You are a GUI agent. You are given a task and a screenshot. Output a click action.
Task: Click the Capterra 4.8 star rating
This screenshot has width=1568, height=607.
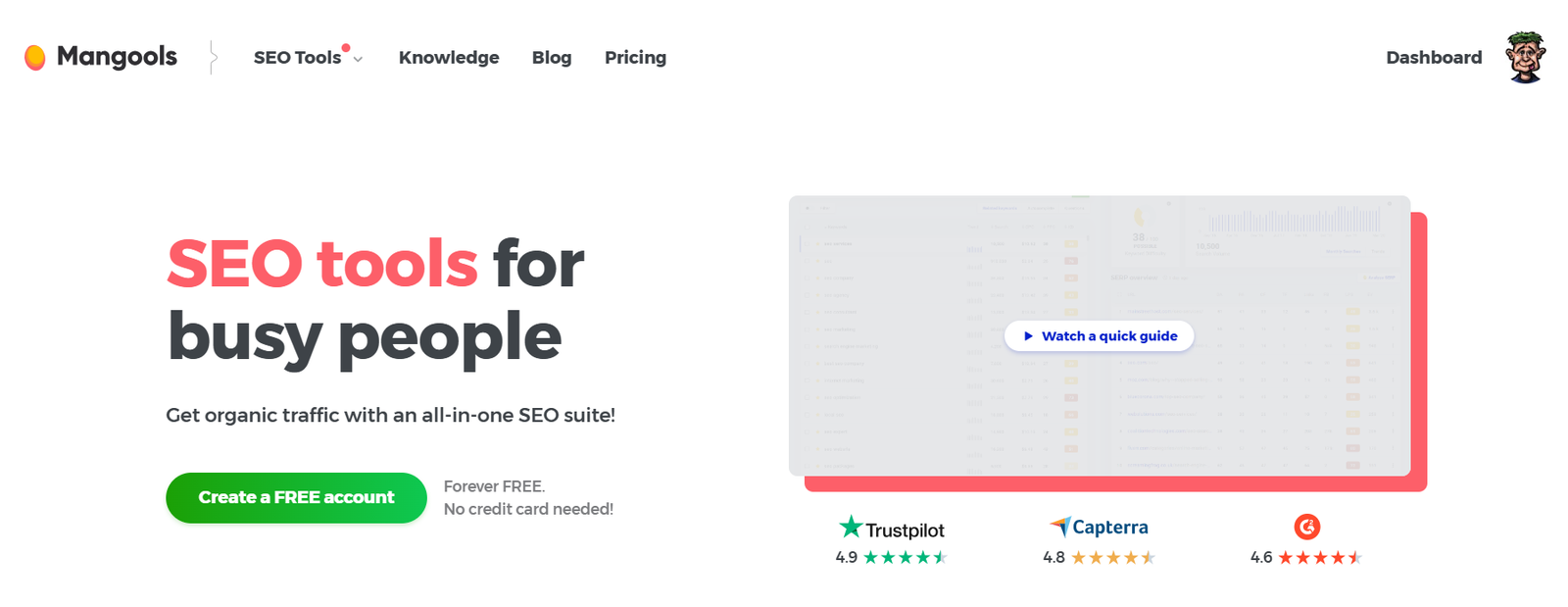pyautogui.click(x=1112, y=558)
